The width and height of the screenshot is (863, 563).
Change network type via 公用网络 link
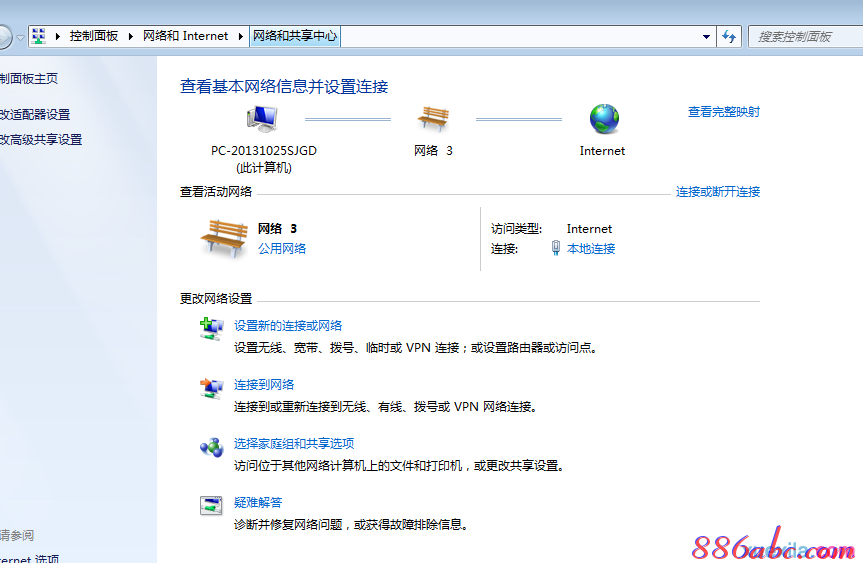tap(282, 249)
